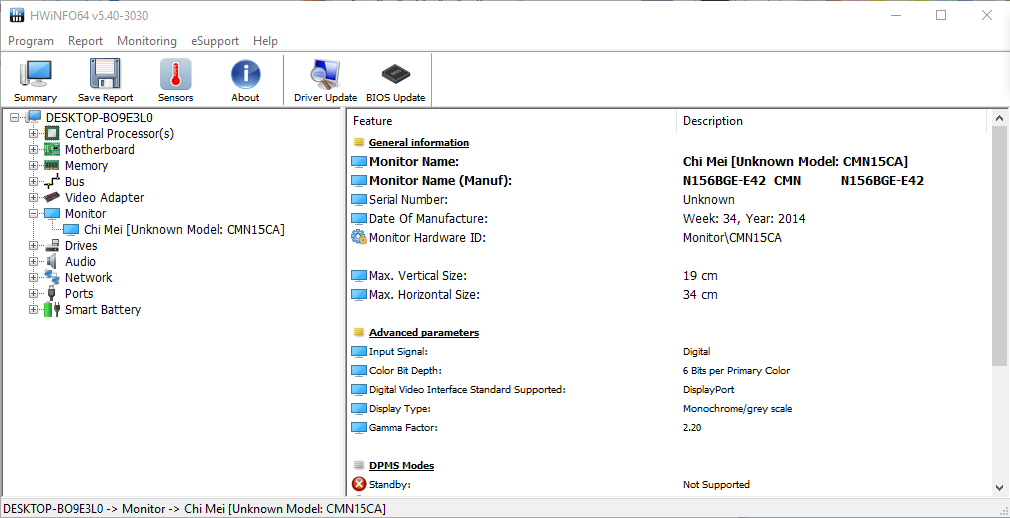This screenshot has width=1010, height=518.
Task: Select the Max. Vertical Size row
Action: tap(667, 276)
